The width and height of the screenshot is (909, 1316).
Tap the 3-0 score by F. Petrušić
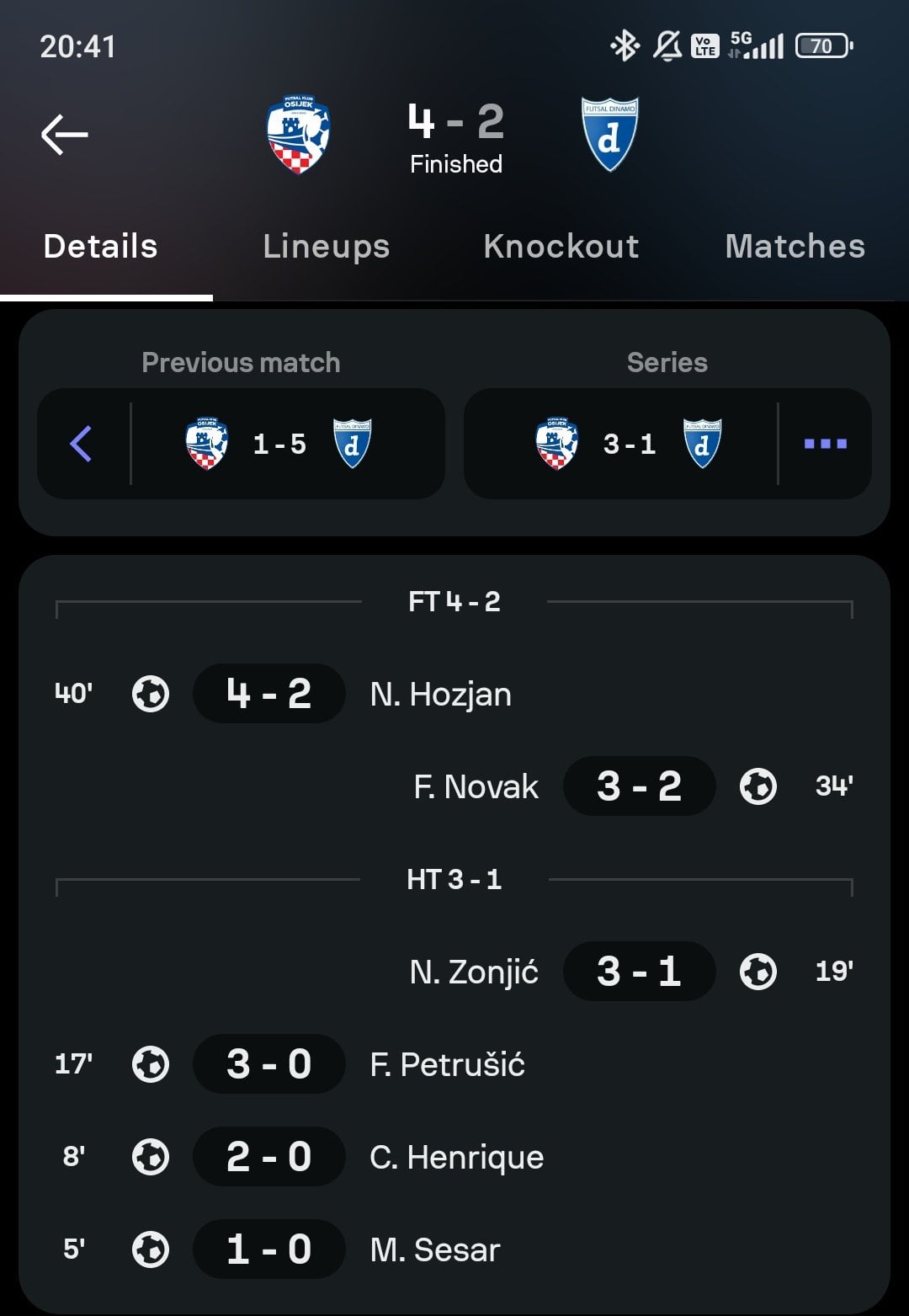(x=269, y=1064)
